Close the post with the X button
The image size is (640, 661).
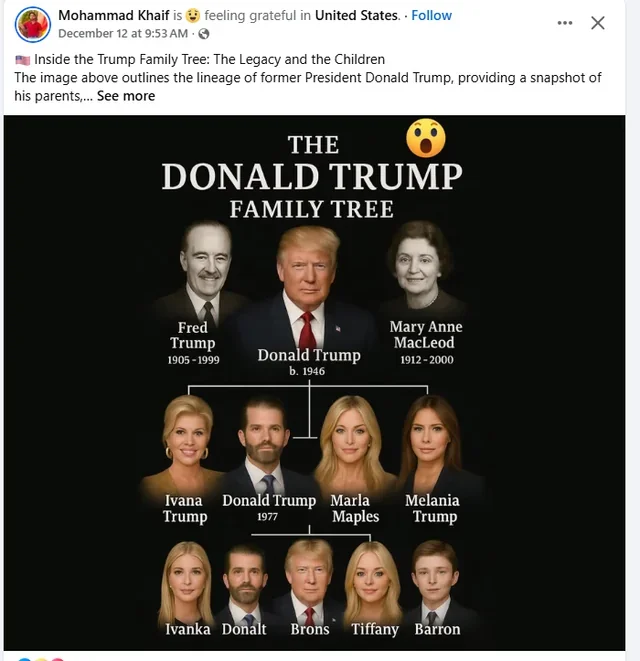pyautogui.click(x=598, y=23)
